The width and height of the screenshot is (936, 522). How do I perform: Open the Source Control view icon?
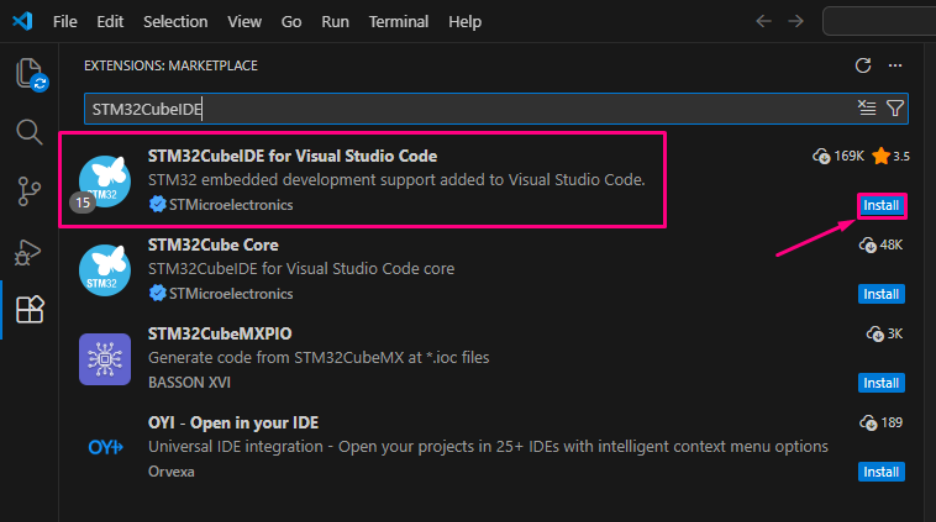30,191
